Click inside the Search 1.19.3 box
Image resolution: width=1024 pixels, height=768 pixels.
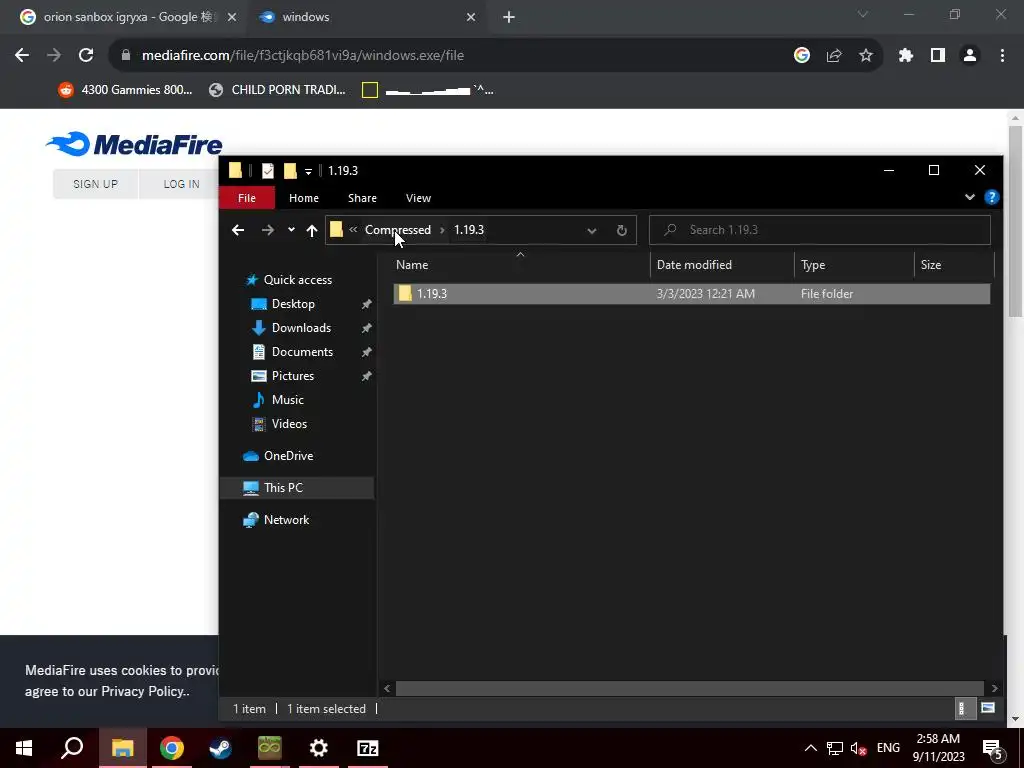pyautogui.click(x=820, y=230)
